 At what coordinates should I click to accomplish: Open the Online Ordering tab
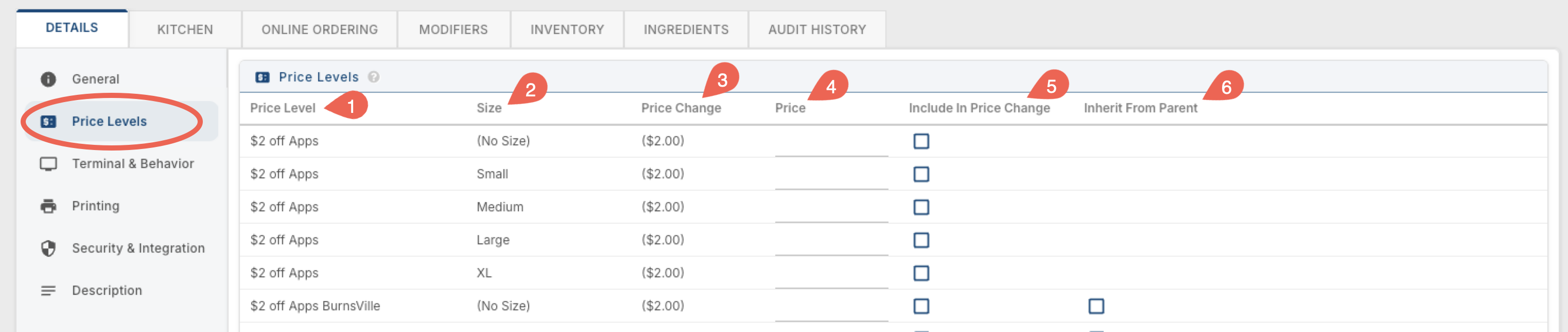click(x=320, y=29)
